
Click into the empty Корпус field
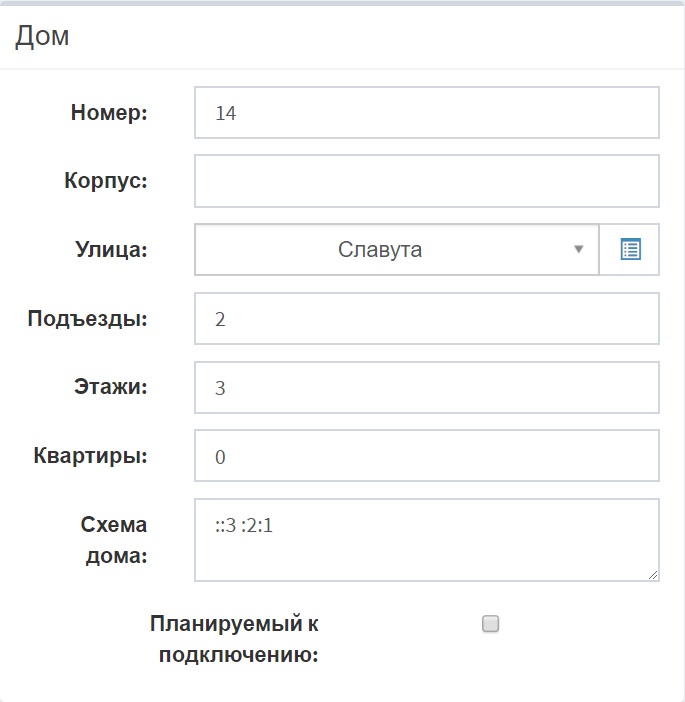(427, 181)
